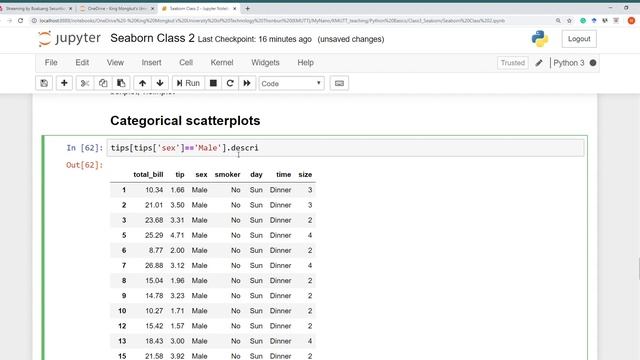Click total_bill value 26.88 in row 7

click(x=154, y=266)
